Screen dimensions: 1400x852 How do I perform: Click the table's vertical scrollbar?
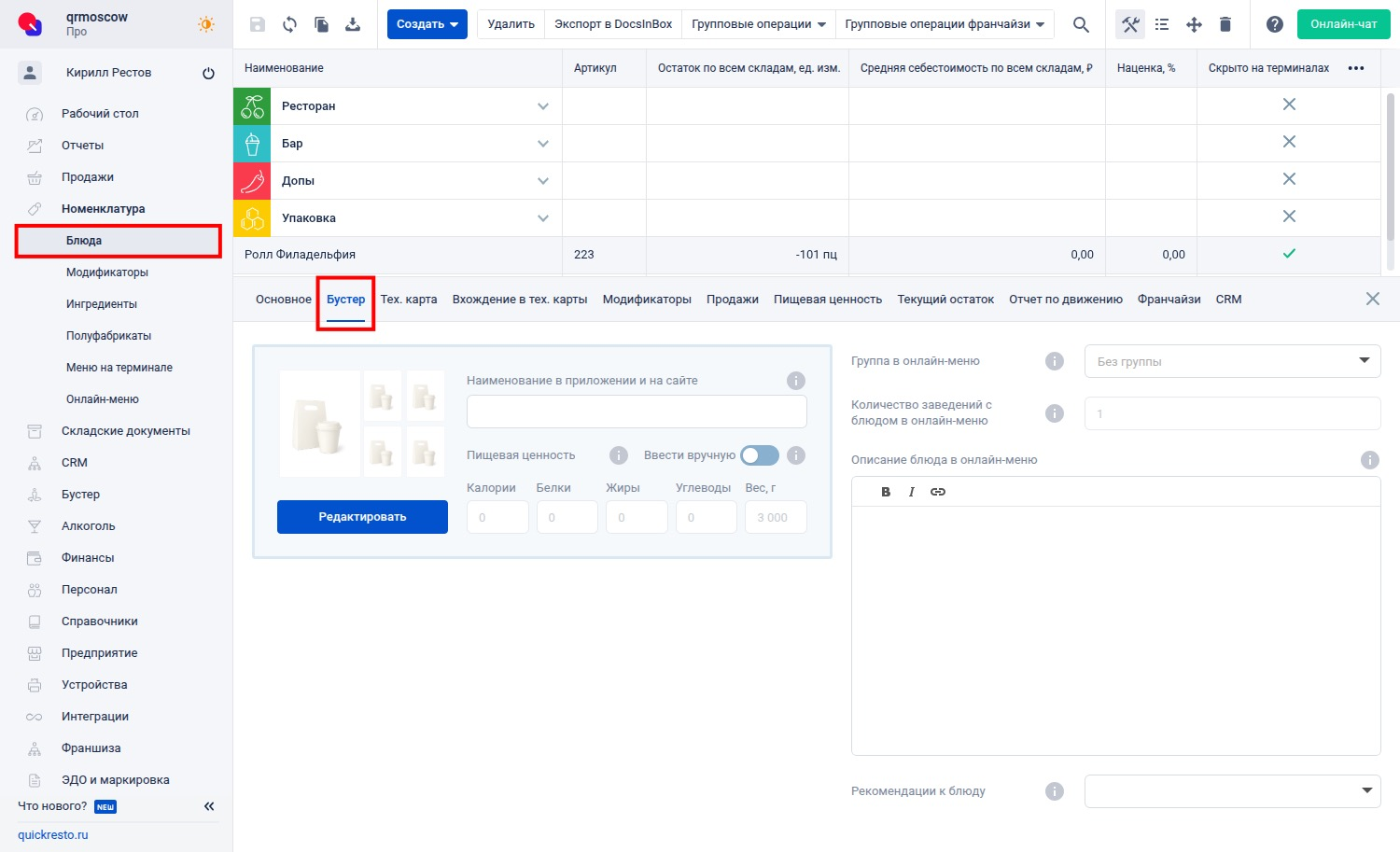tap(1390, 168)
